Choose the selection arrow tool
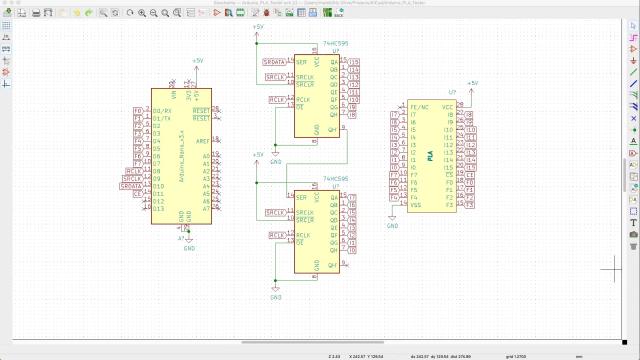 click(x=633, y=26)
